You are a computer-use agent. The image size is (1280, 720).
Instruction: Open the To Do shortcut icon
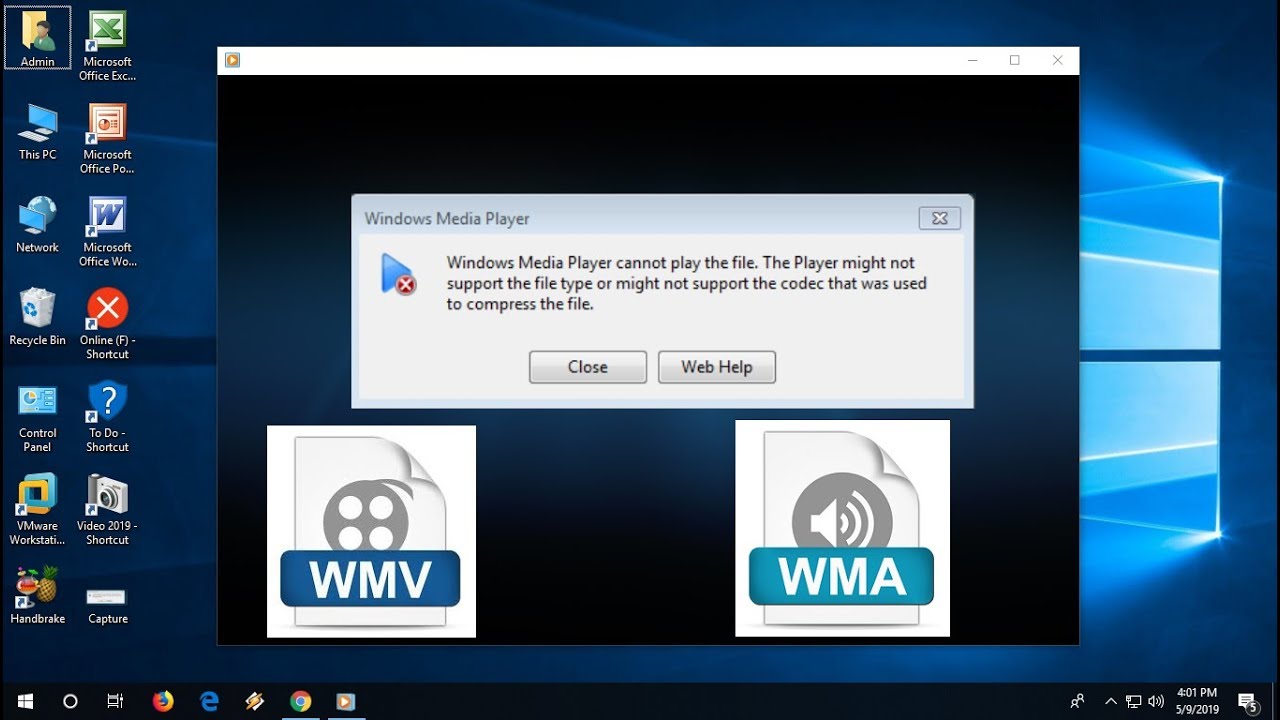[107, 417]
